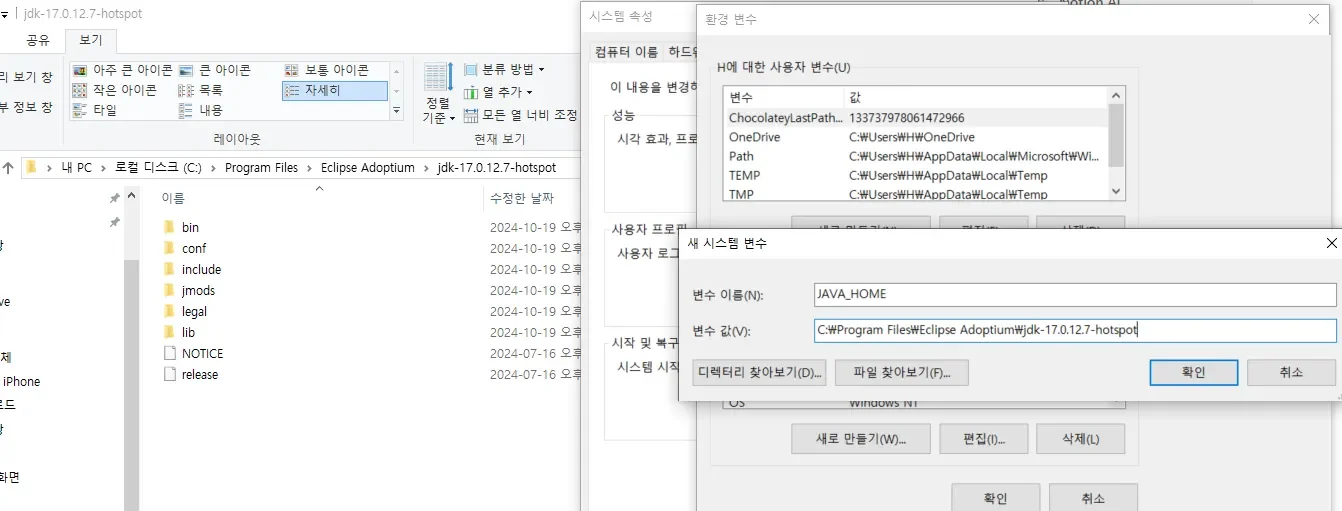Open the 보기 ribbon tab

tap(90, 41)
